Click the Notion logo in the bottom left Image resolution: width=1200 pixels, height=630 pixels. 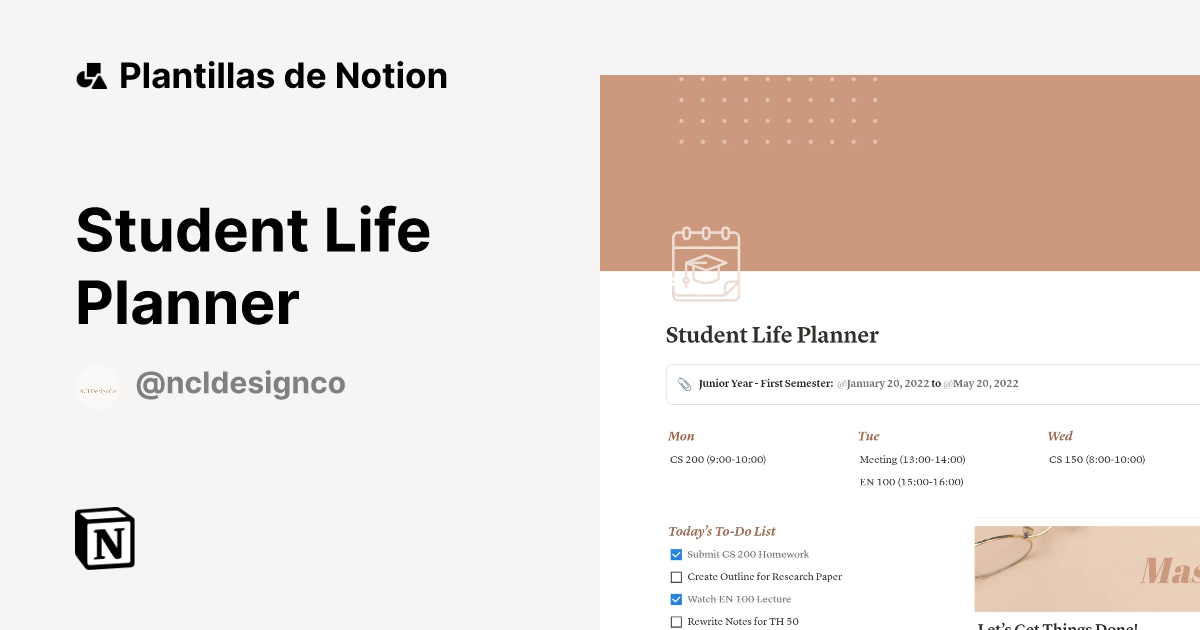tap(104, 538)
